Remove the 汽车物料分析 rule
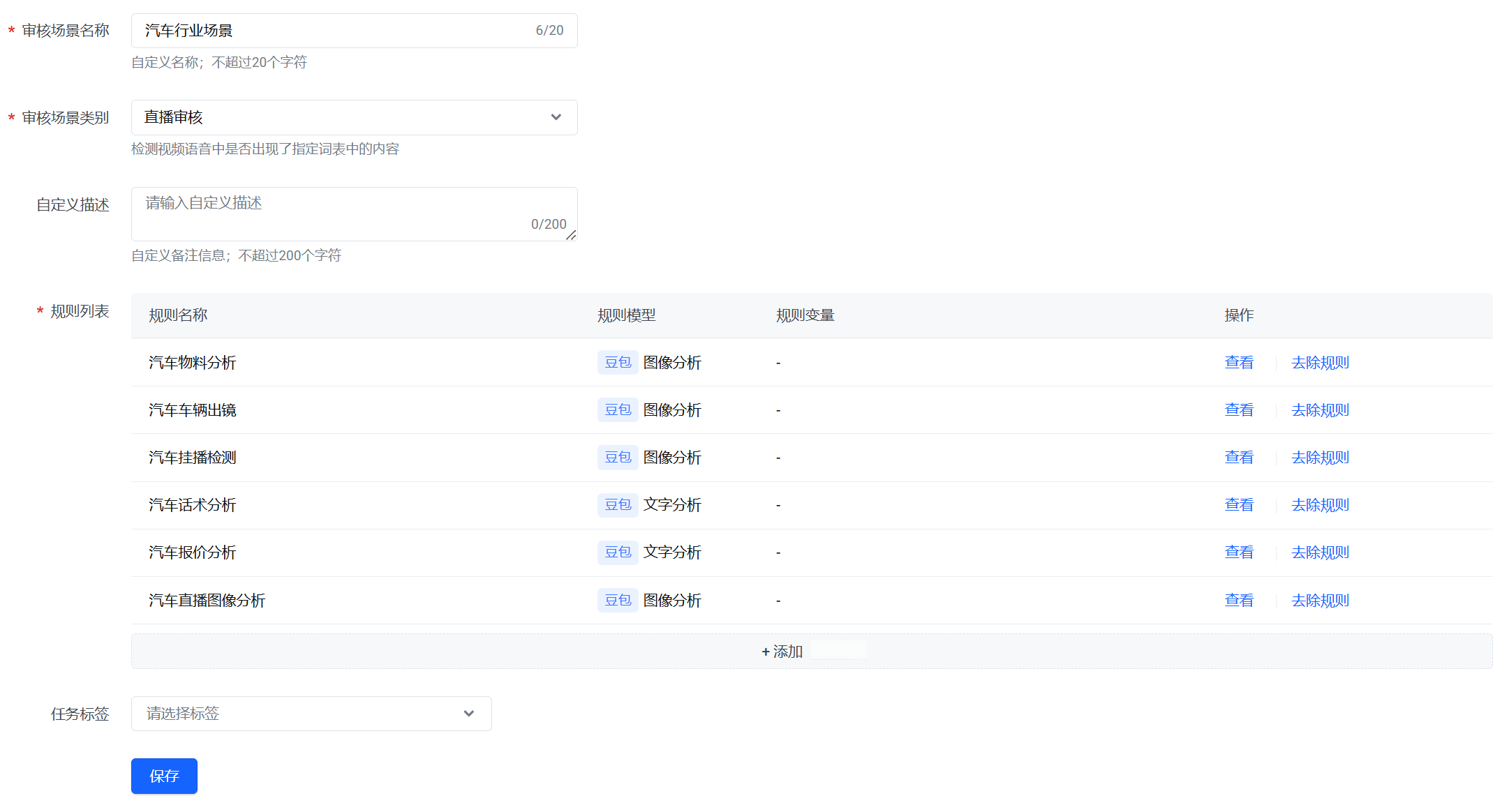 tap(1320, 363)
